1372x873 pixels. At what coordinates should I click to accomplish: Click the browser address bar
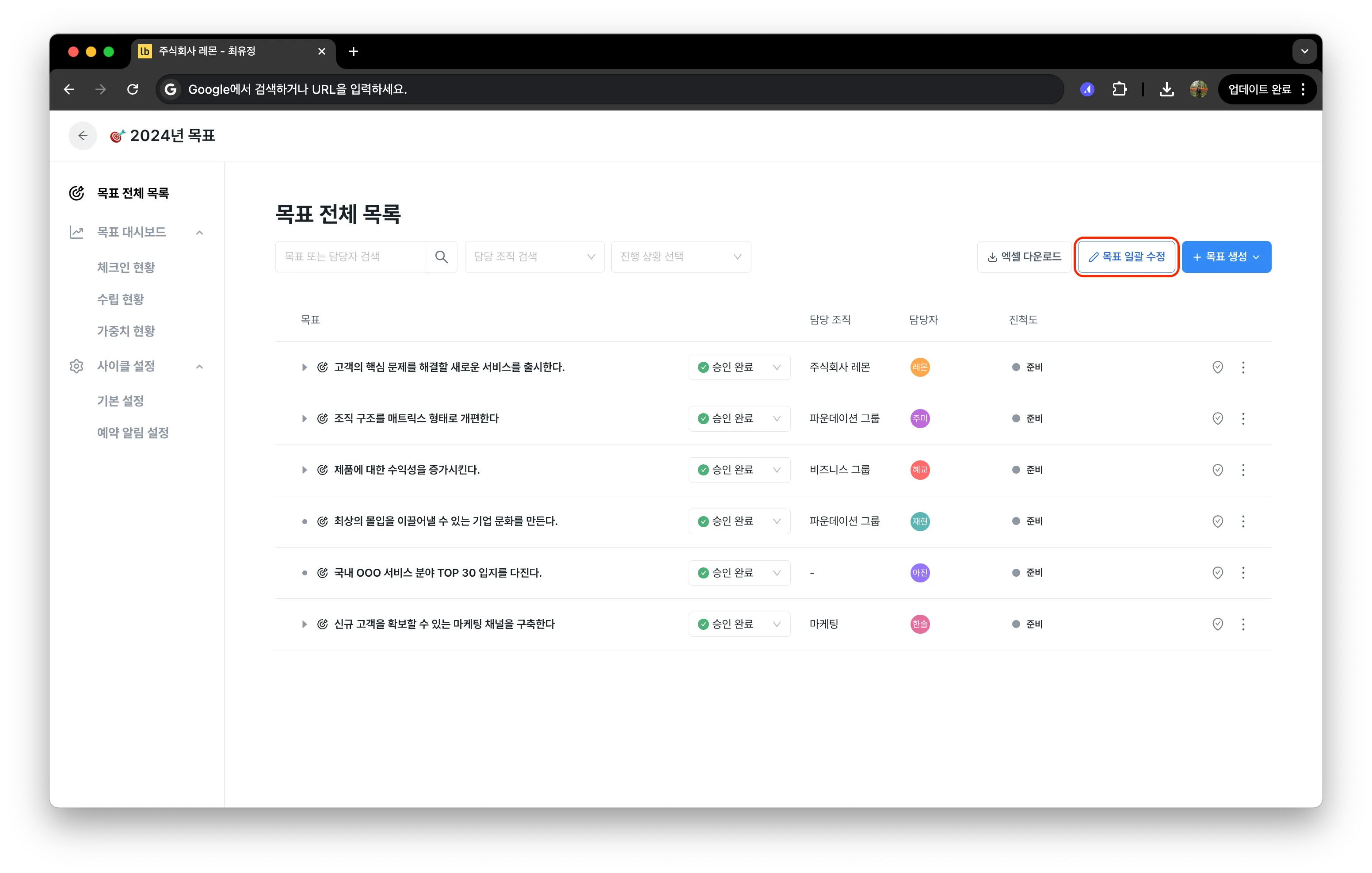(x=610, y=89)
